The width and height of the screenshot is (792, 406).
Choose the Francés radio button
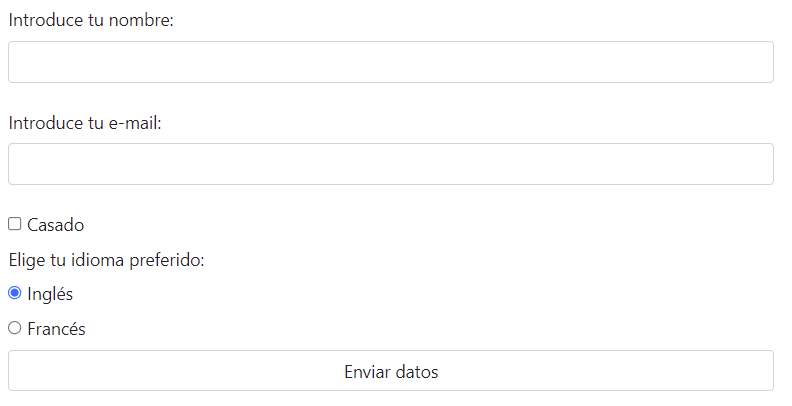(x=15, y=328)
